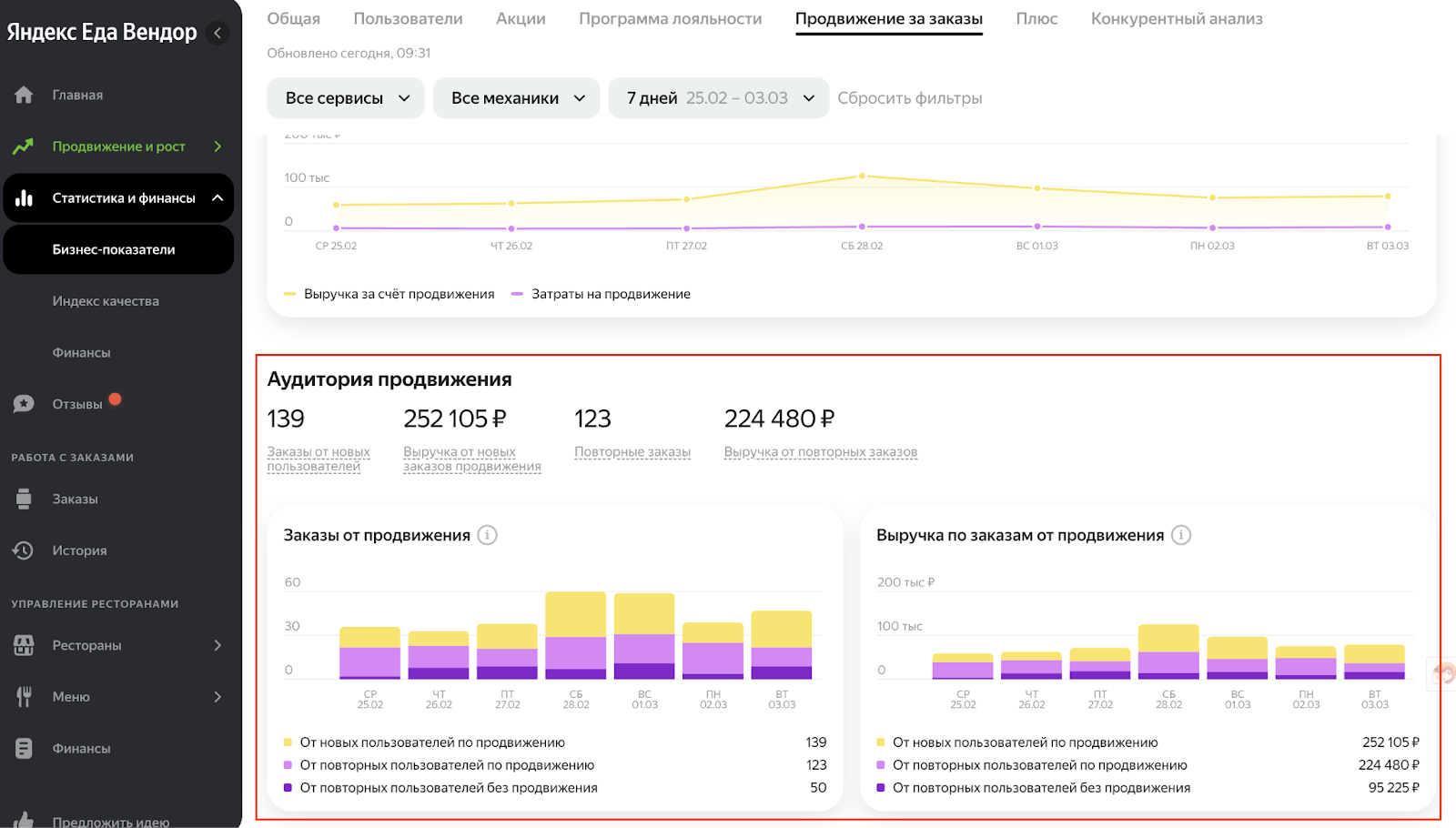Open the Все сервисы dropdown
Image resolution: width=1456 pixels, height=828 pixels.
(x=346, y=98)
